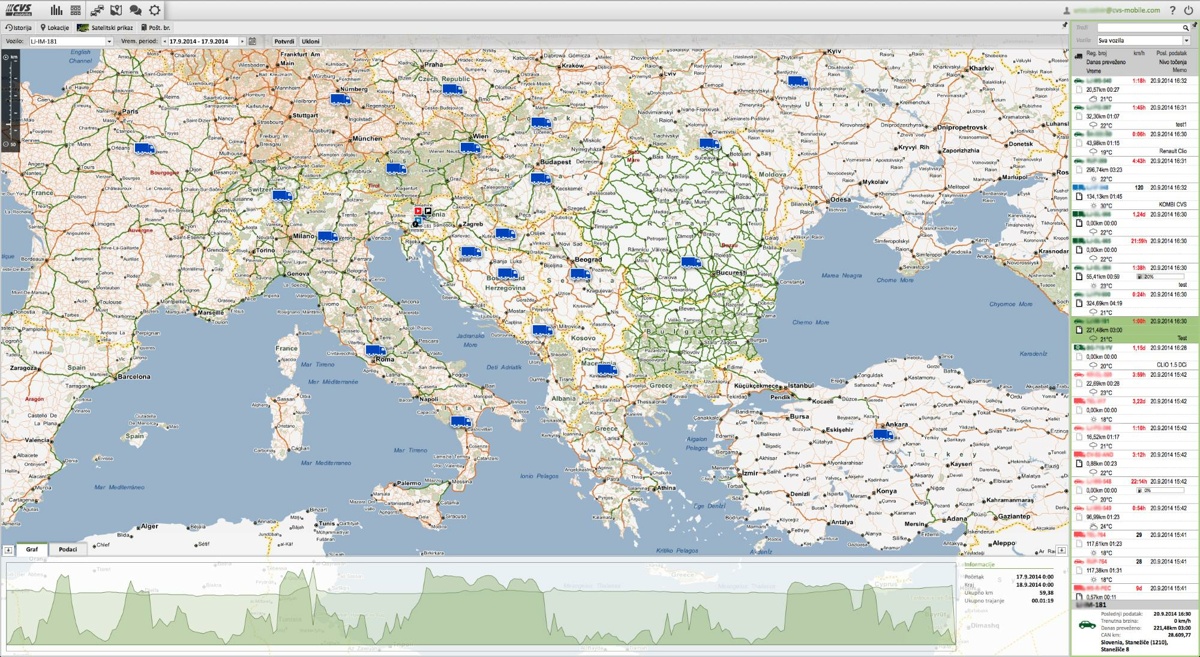Click the vehicle search input field
The image size is (1200, 657).
[1138, 28]
